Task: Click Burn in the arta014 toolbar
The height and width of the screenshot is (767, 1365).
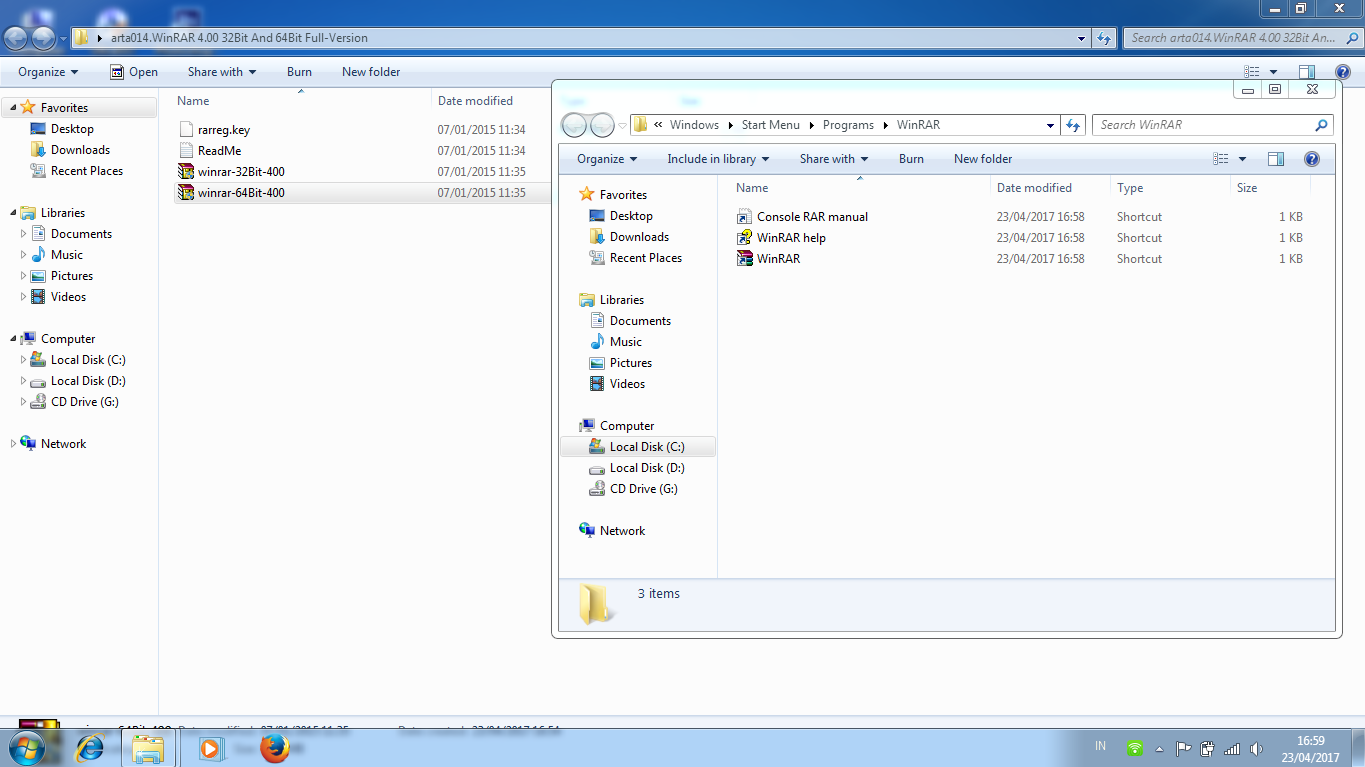Action: coord(299,72)
